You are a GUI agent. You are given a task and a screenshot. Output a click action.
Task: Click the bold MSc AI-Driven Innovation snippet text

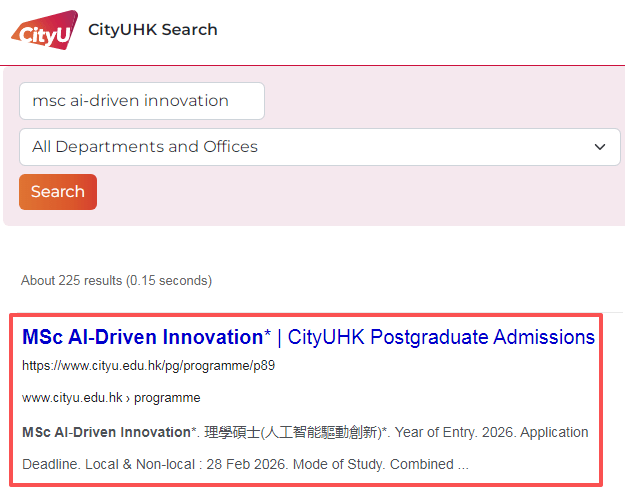pos(106,432)
